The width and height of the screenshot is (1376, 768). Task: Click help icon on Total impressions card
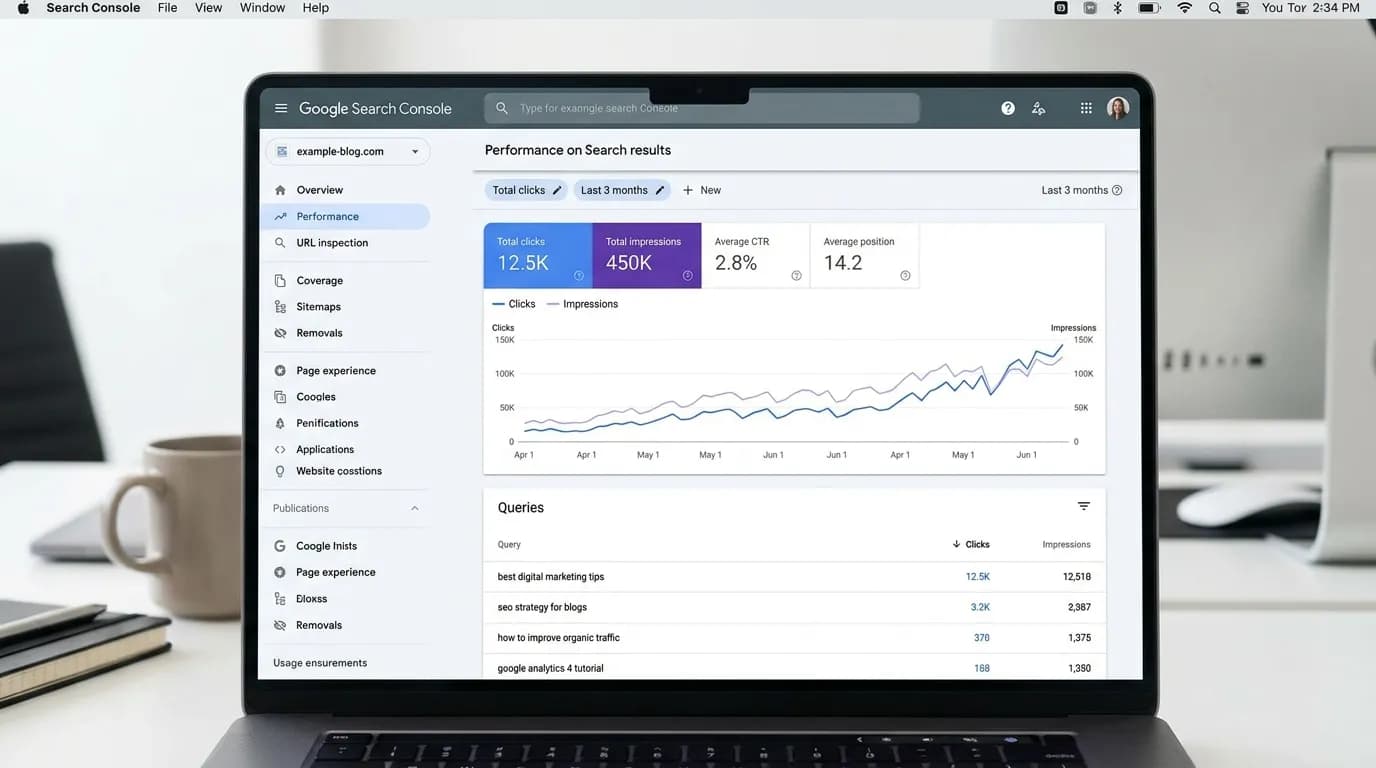pyautogui.click(x=688, y=276)
